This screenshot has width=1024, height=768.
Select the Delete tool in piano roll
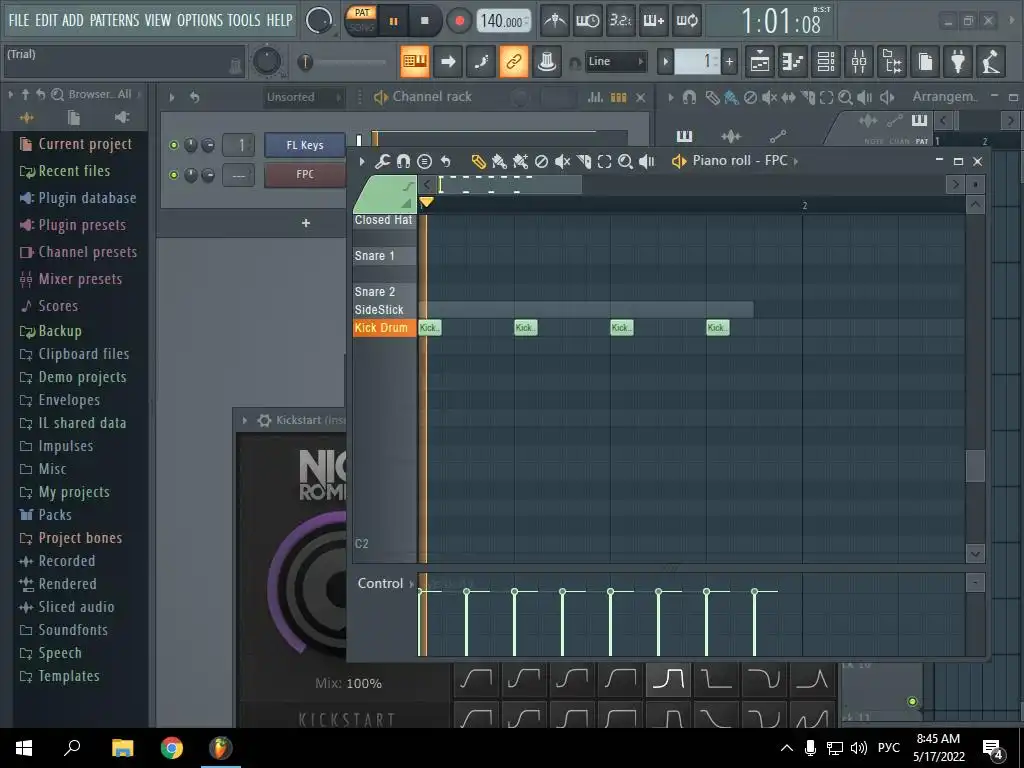coord(541,161)
